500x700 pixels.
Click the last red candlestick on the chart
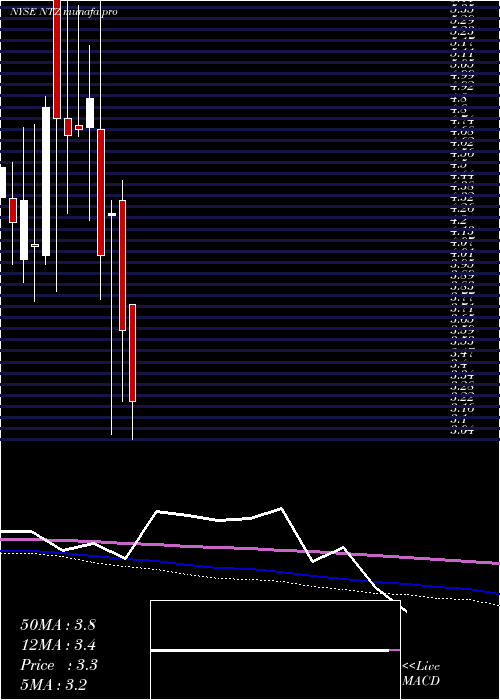pyautogui.click(x=133, y=353)
